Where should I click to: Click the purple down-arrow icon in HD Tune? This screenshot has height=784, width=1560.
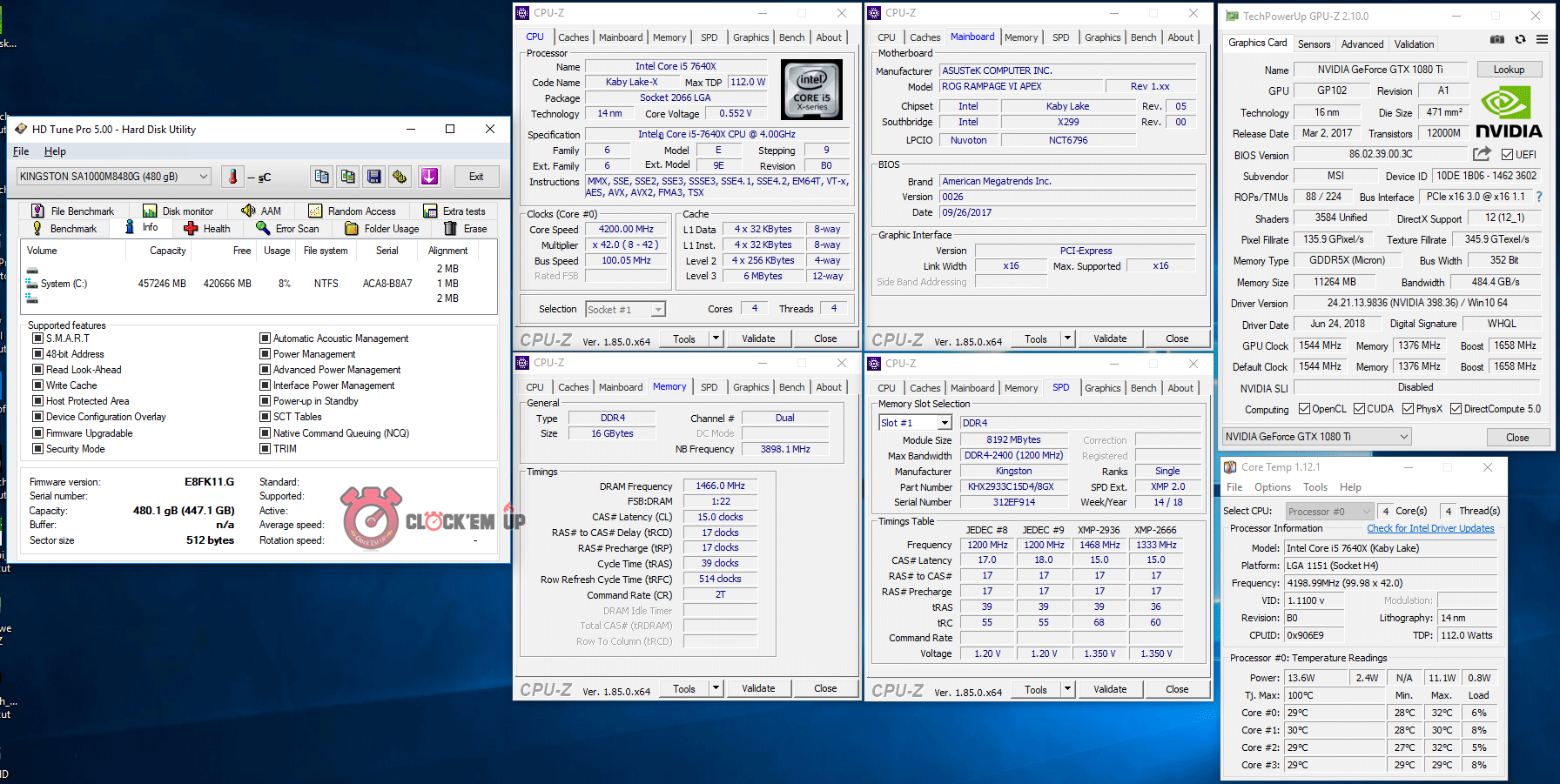(429, 177)
